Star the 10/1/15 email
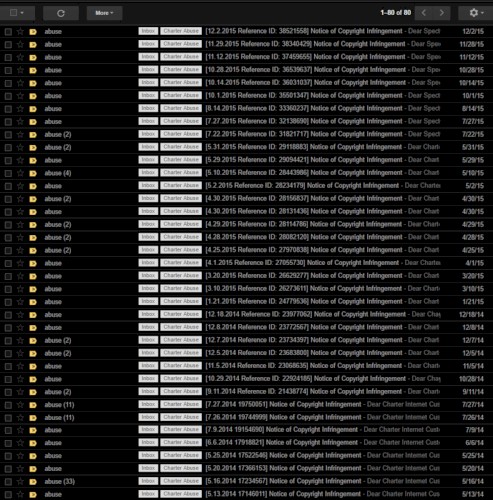 point(20,96)
